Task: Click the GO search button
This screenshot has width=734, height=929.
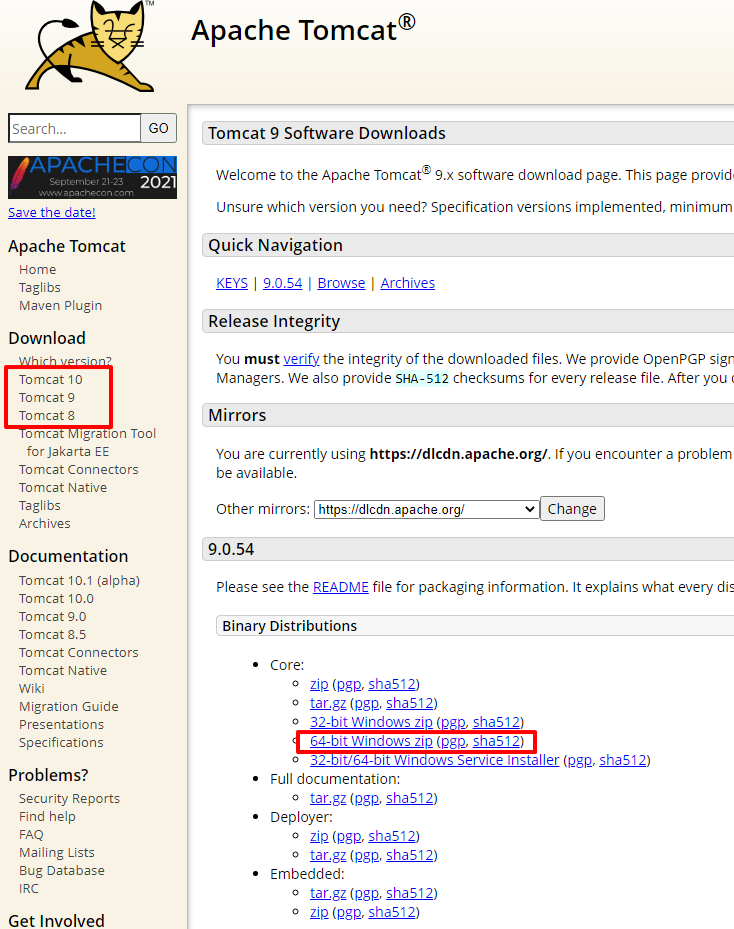Action: [x=158, y=129]
